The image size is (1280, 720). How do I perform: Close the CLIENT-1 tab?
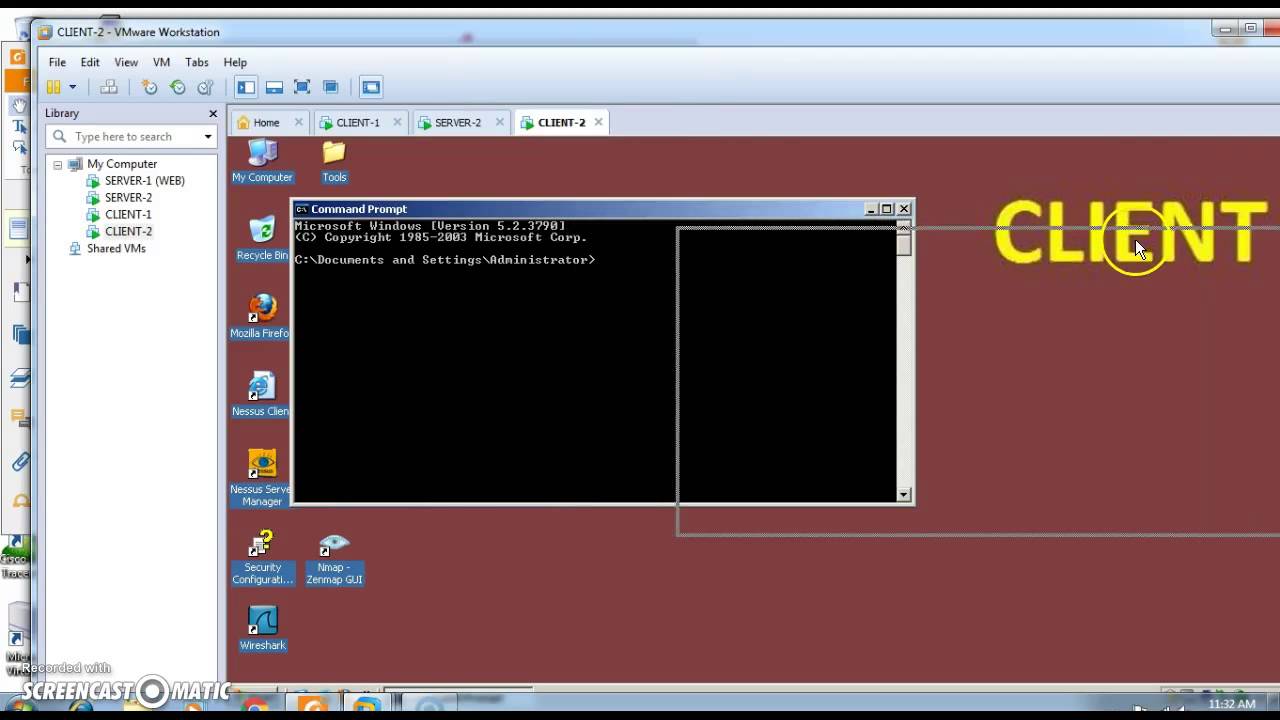pyautogui.click(x=397, y=122)
